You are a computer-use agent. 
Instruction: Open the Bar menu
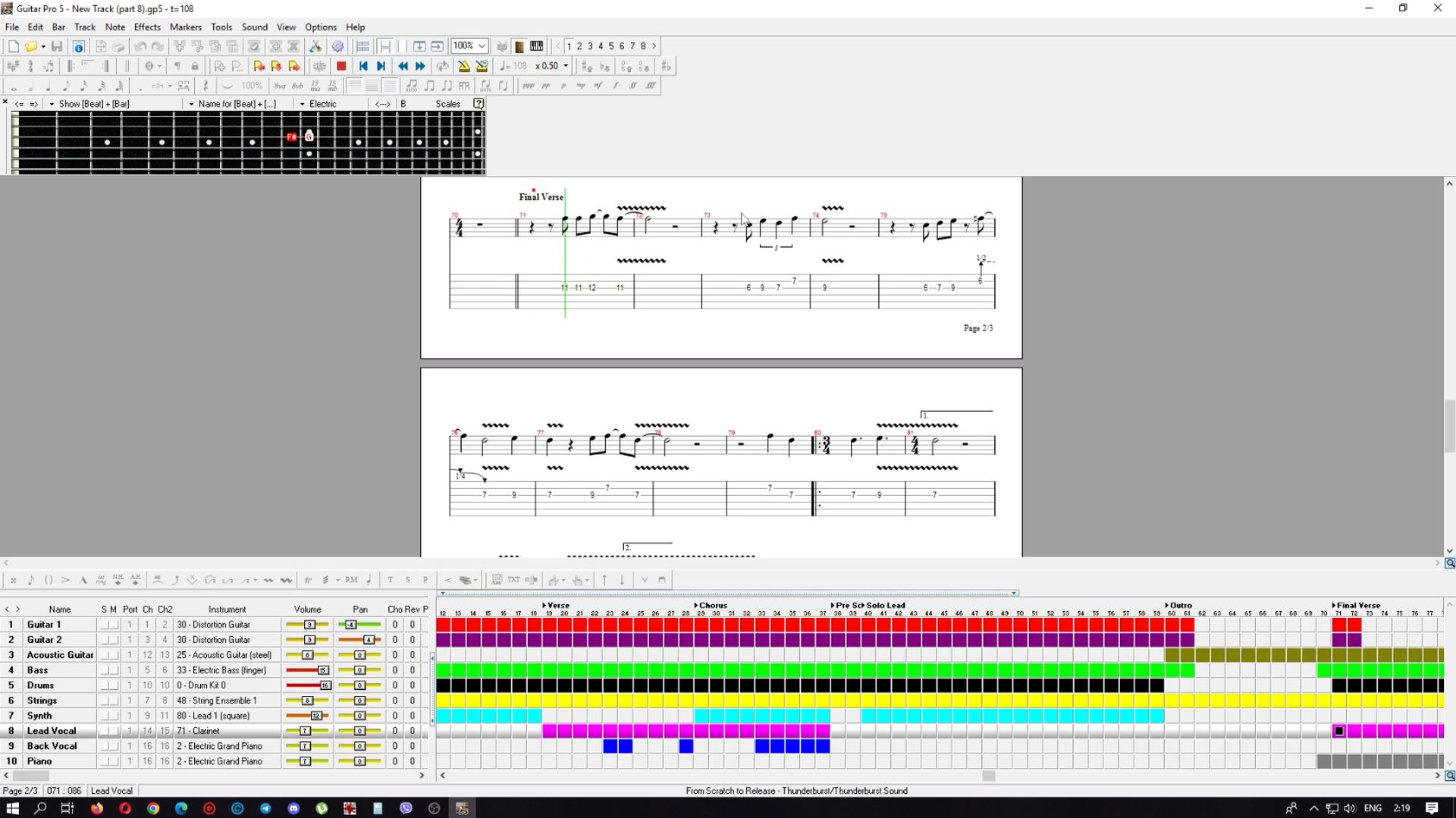coord(58,27)
